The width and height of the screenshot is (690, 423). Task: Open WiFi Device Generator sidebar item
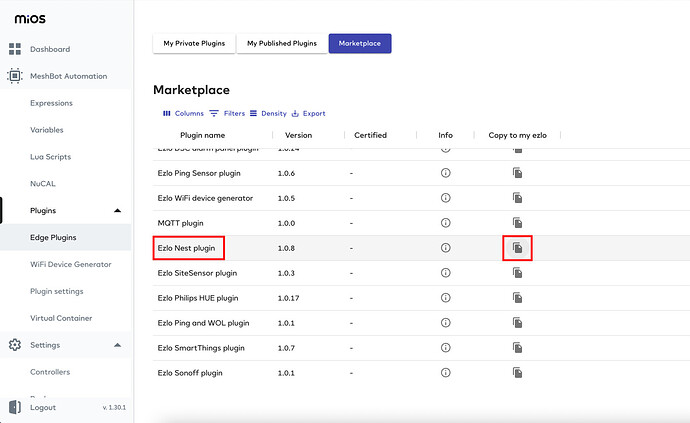(x=71, y=264)
